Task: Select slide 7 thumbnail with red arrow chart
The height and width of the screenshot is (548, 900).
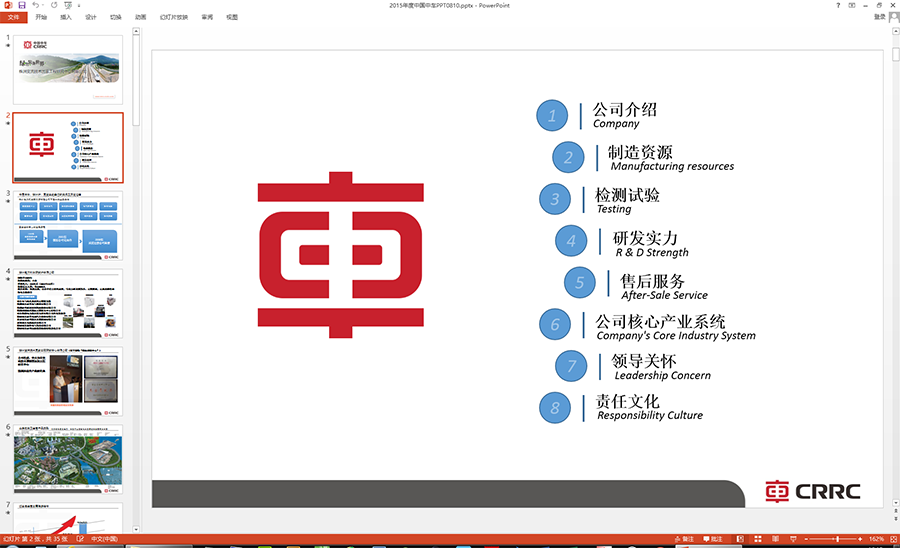Action: tap(68, 518)
